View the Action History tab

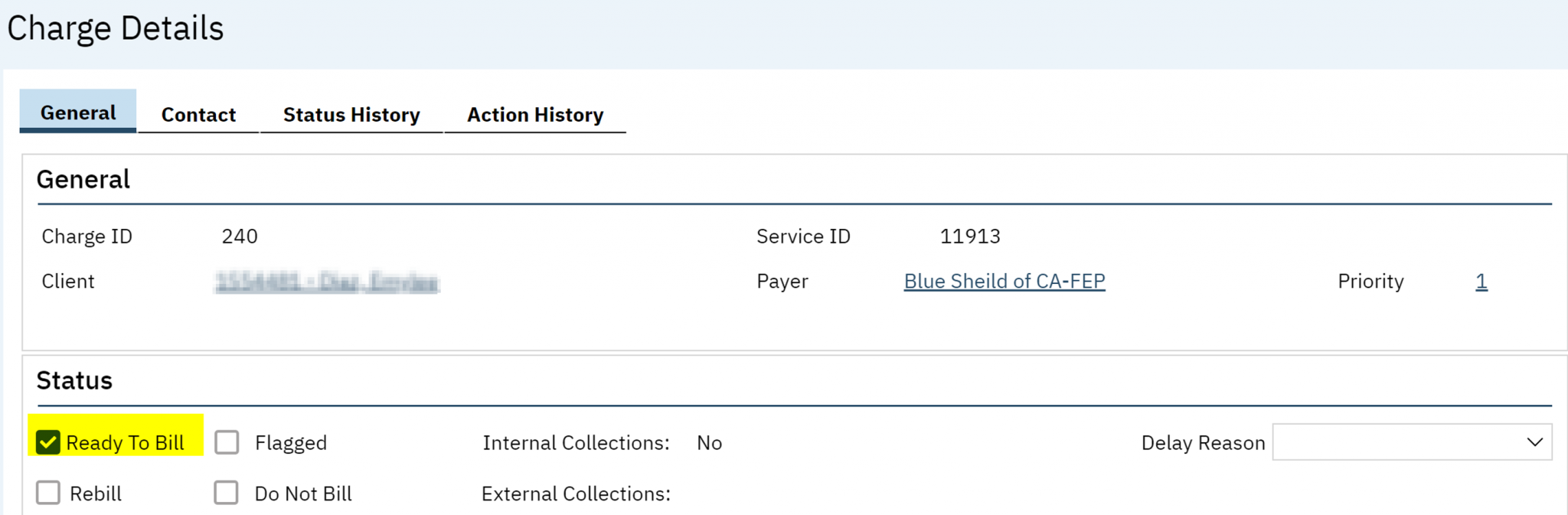[x=535, y=115]
